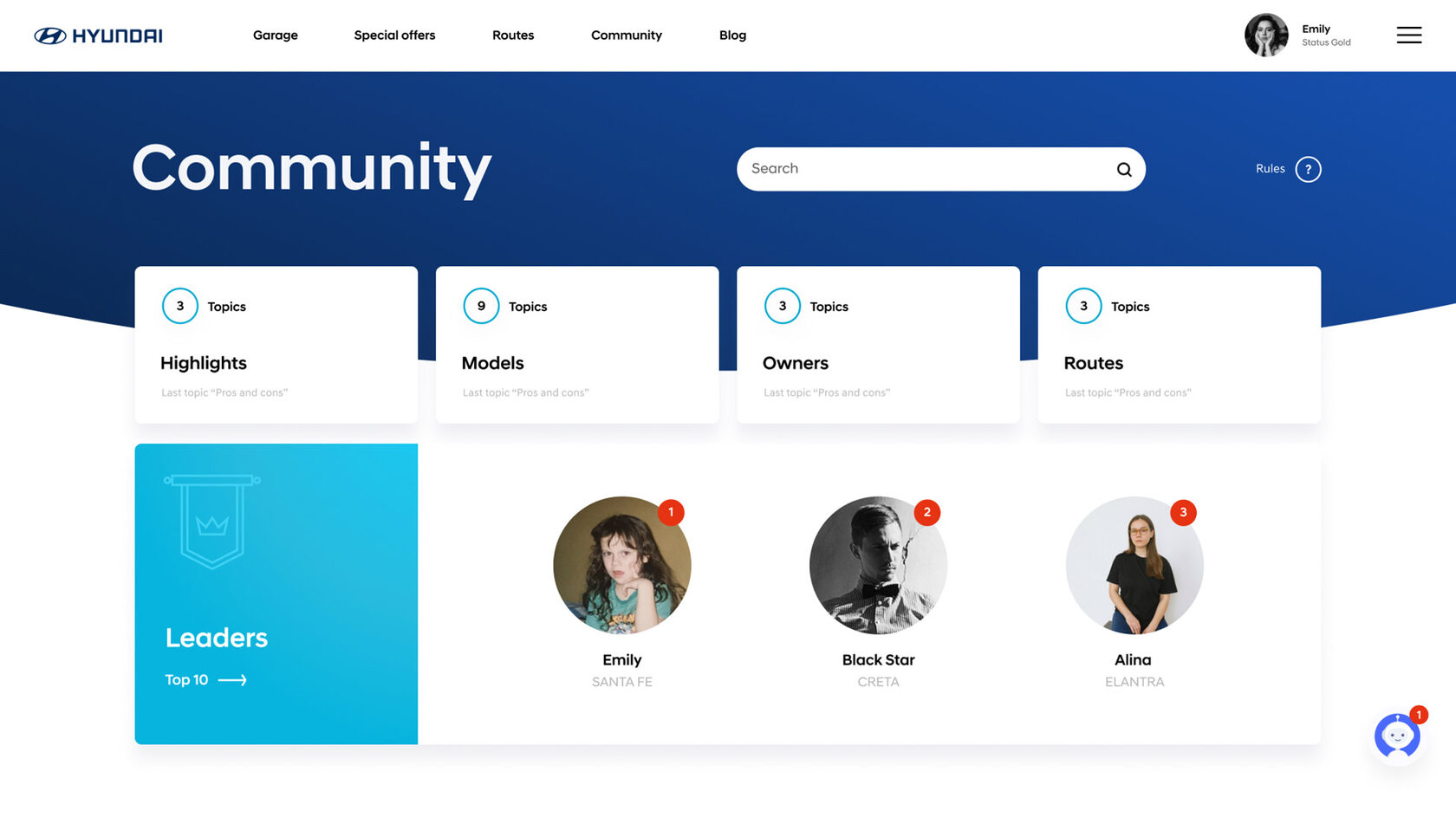Open Community in the top navigation
Image resolution: width=1456 pixels, height=817 pixels.
pos(627,36)
